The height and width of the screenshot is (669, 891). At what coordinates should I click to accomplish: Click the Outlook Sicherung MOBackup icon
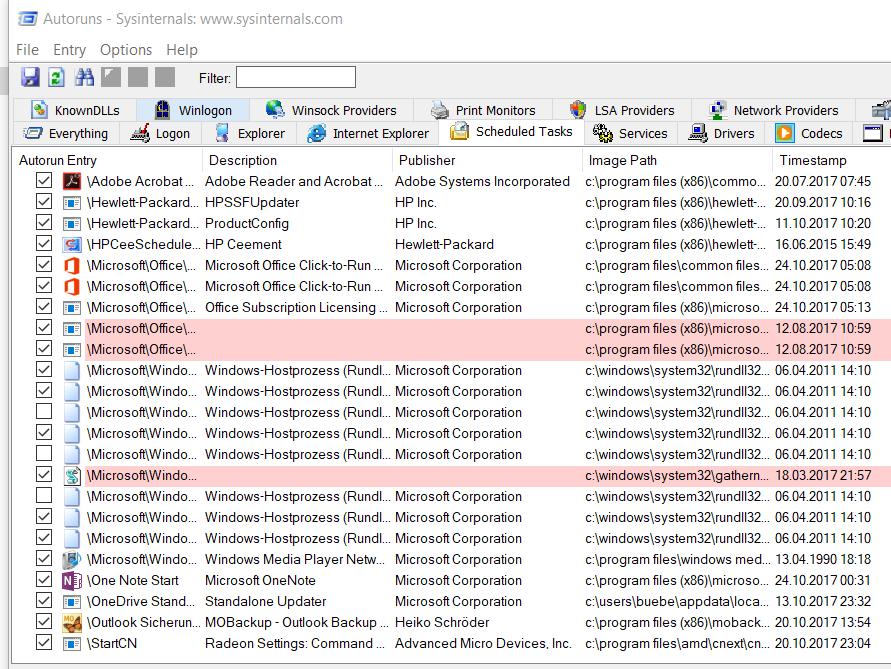tap(72, 622)
